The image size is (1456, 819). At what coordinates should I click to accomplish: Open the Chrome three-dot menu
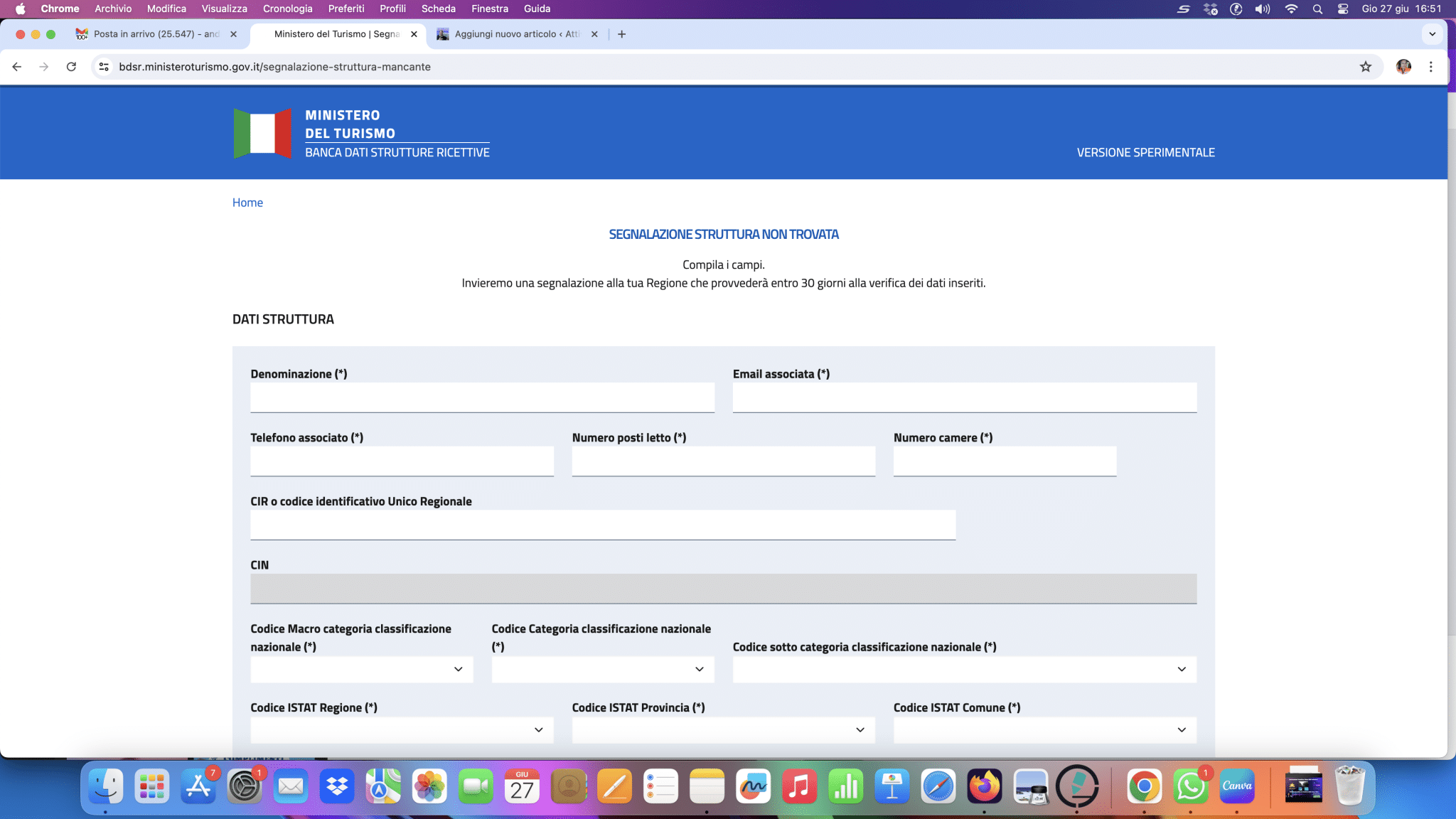[1430, 67]
